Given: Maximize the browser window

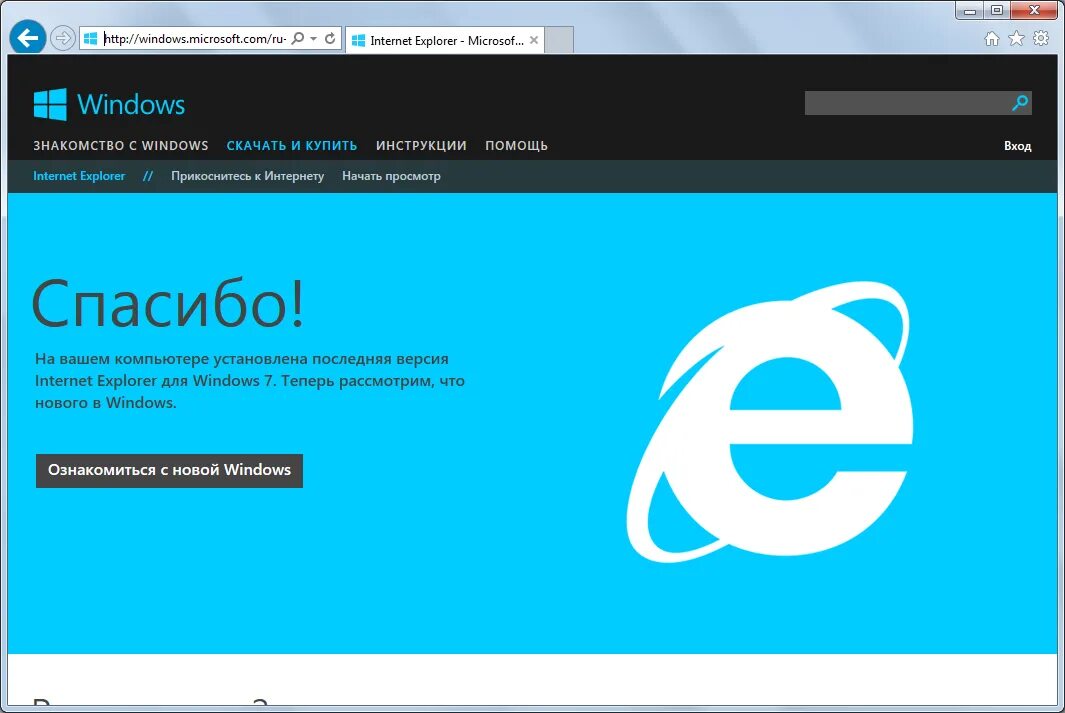Looking at the screenshot, I should [996, 10].
